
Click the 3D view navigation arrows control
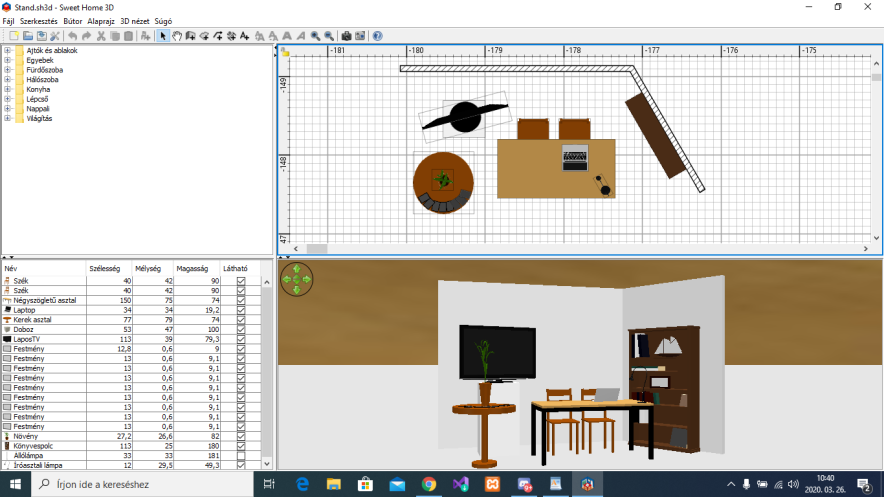tap(297, 279)
